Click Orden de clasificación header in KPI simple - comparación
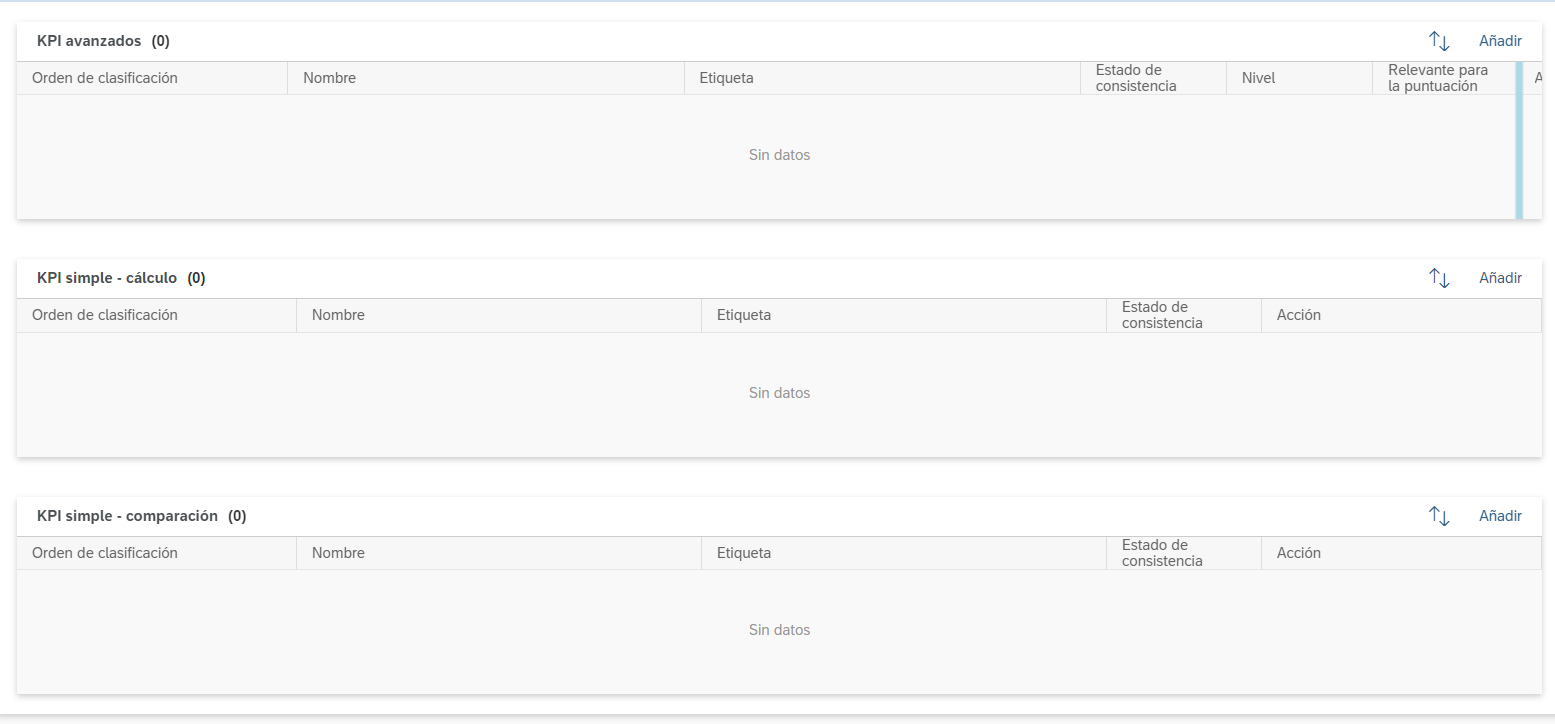1555x724 pixels. pyautogui.click(x=156, y=553)
